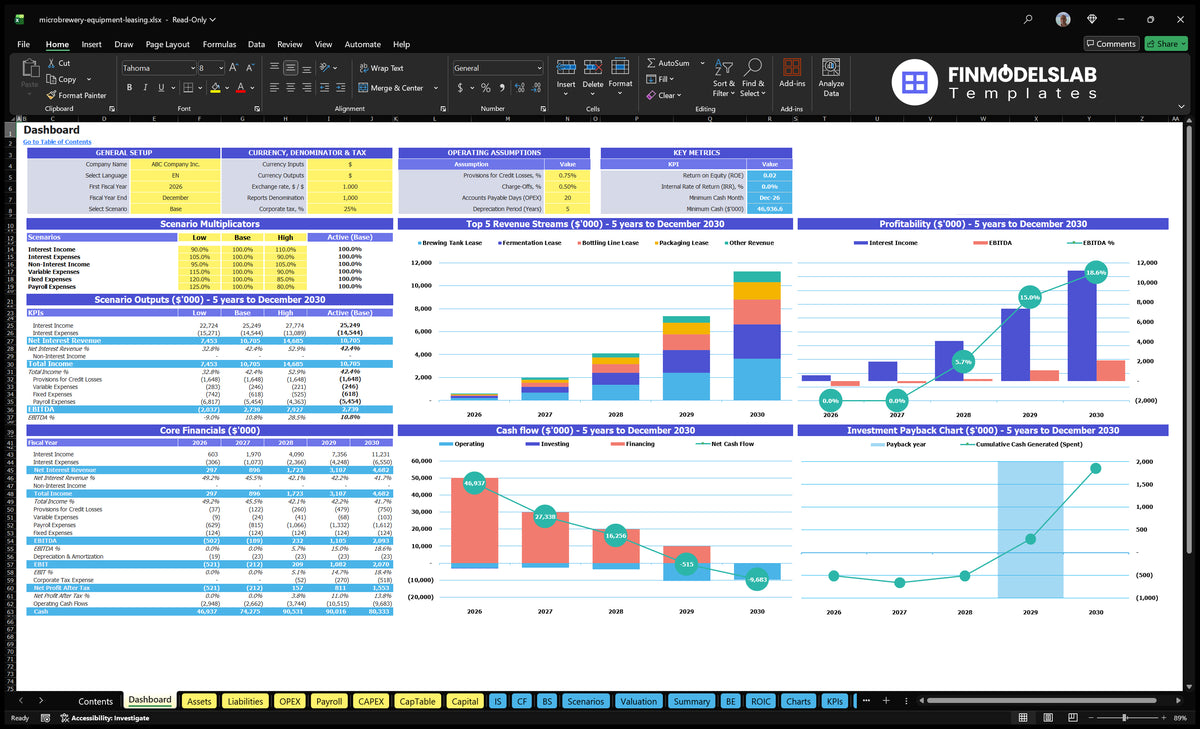The height and width of the screenshot is (729, 1200).
Task: Click the account profile picture
Action: point(1062,19)
